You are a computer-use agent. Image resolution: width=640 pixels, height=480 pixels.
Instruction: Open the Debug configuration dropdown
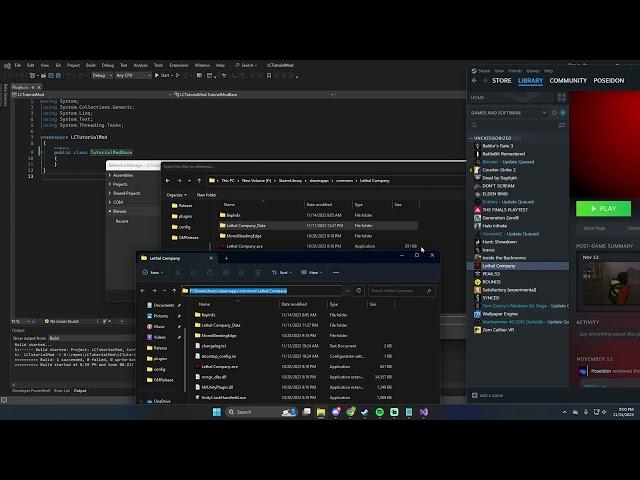click(102, 76)
